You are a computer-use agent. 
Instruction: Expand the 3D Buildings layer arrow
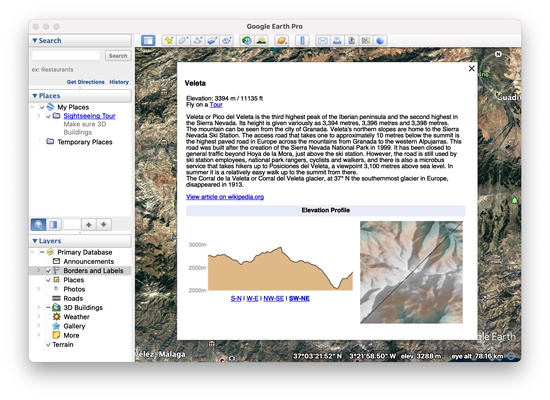(39, 307)
